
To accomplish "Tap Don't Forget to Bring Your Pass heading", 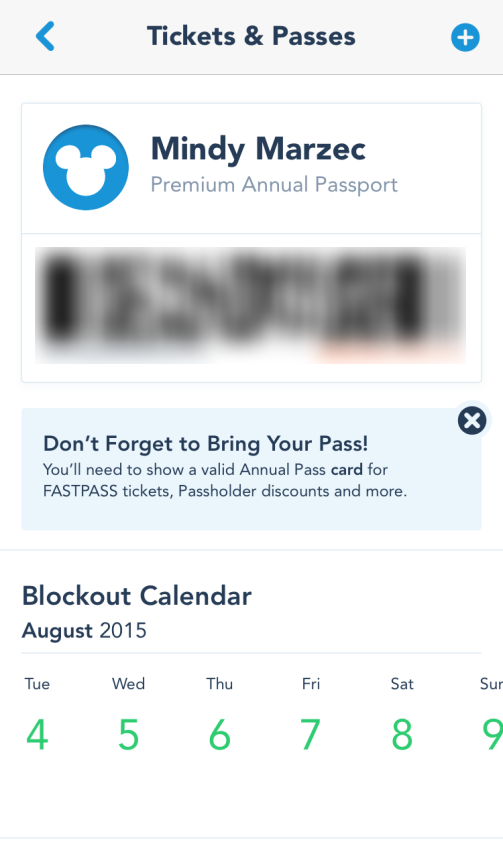I will 205,443.
